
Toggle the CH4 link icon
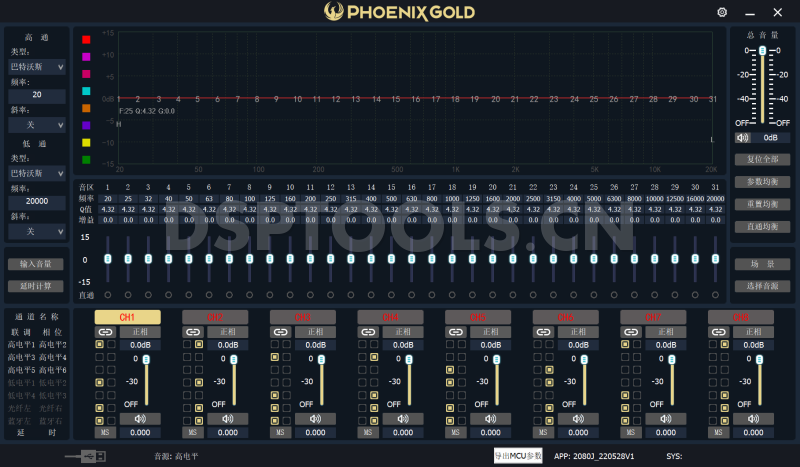(368, 332)
